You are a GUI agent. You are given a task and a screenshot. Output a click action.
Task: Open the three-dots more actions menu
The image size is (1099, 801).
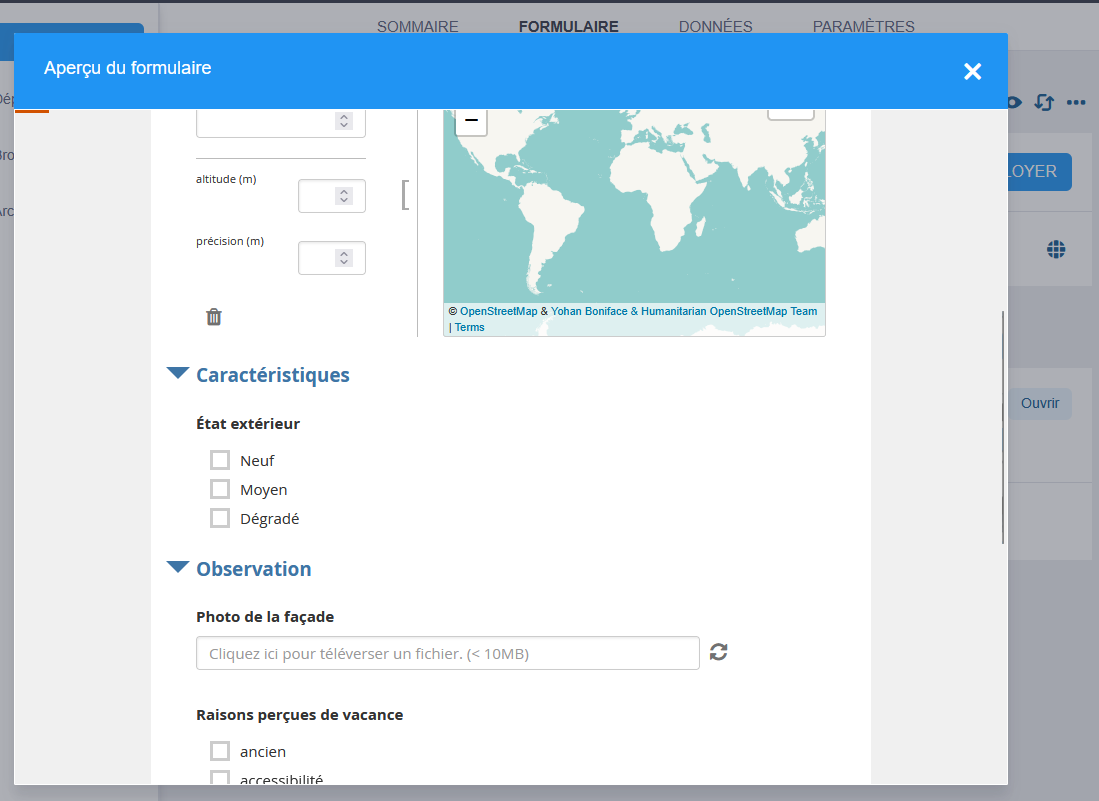tap(1076, 102)
